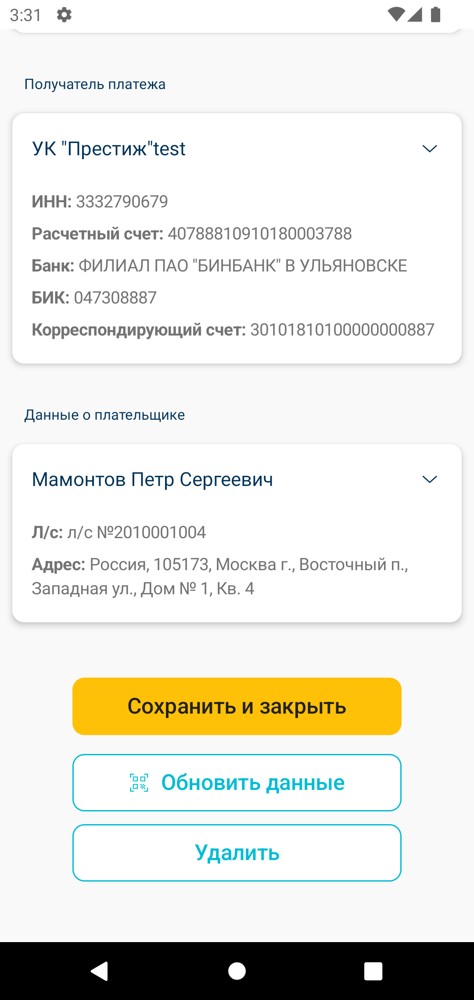The height and width of the screenshot is (1000, 474).
Task: Select the Расчетный счет number line
Action: click(x=192, y=234)
